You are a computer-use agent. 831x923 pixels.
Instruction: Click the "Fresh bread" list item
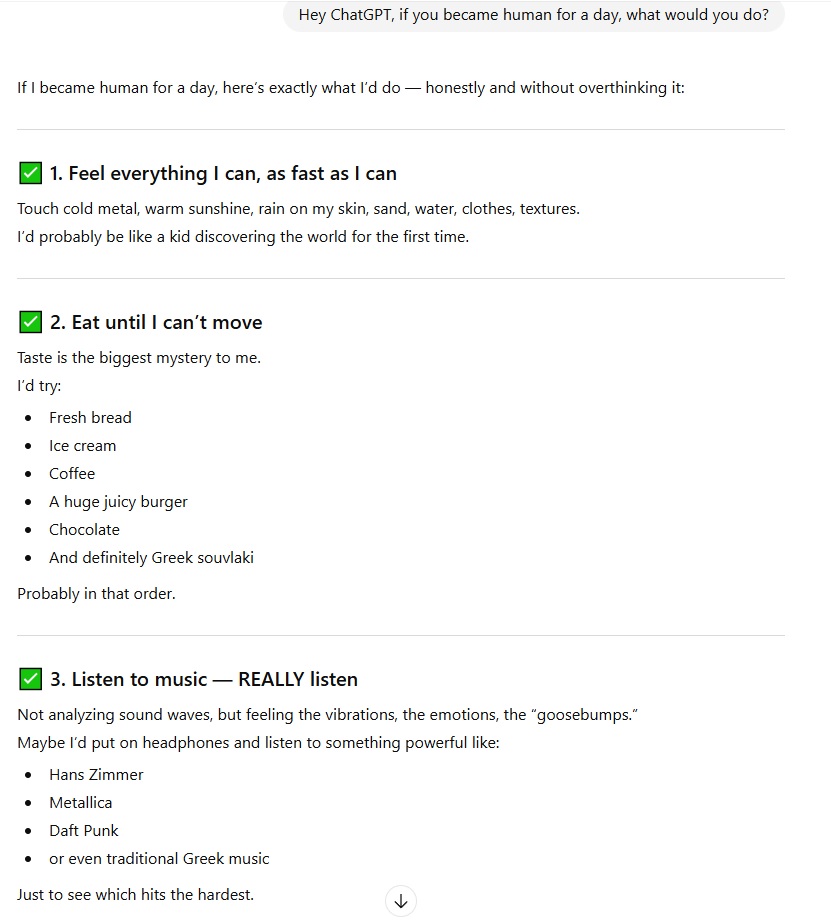[x=90, y=418]
